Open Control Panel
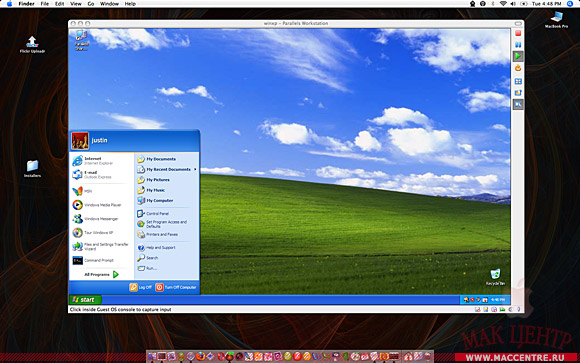The height and width of the screenshot is (363, 580). point(153,214)
